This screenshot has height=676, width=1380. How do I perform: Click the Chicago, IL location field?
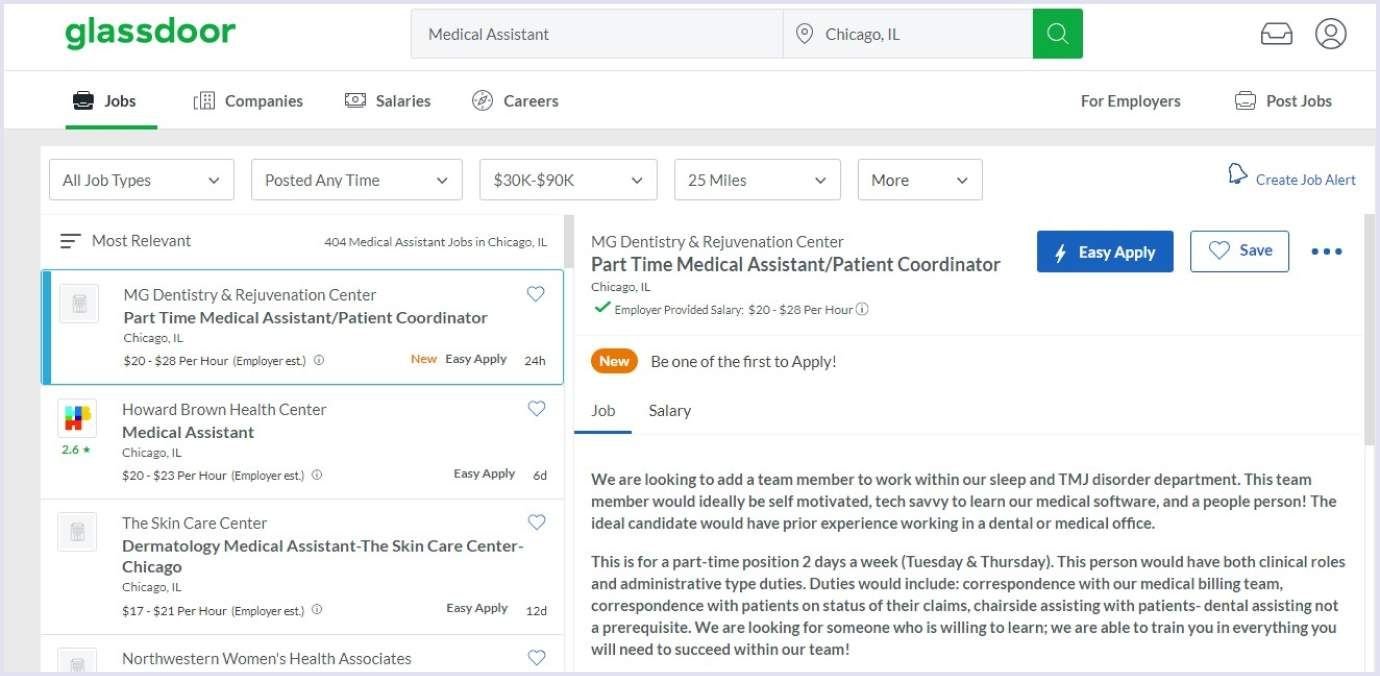point(908,34)
